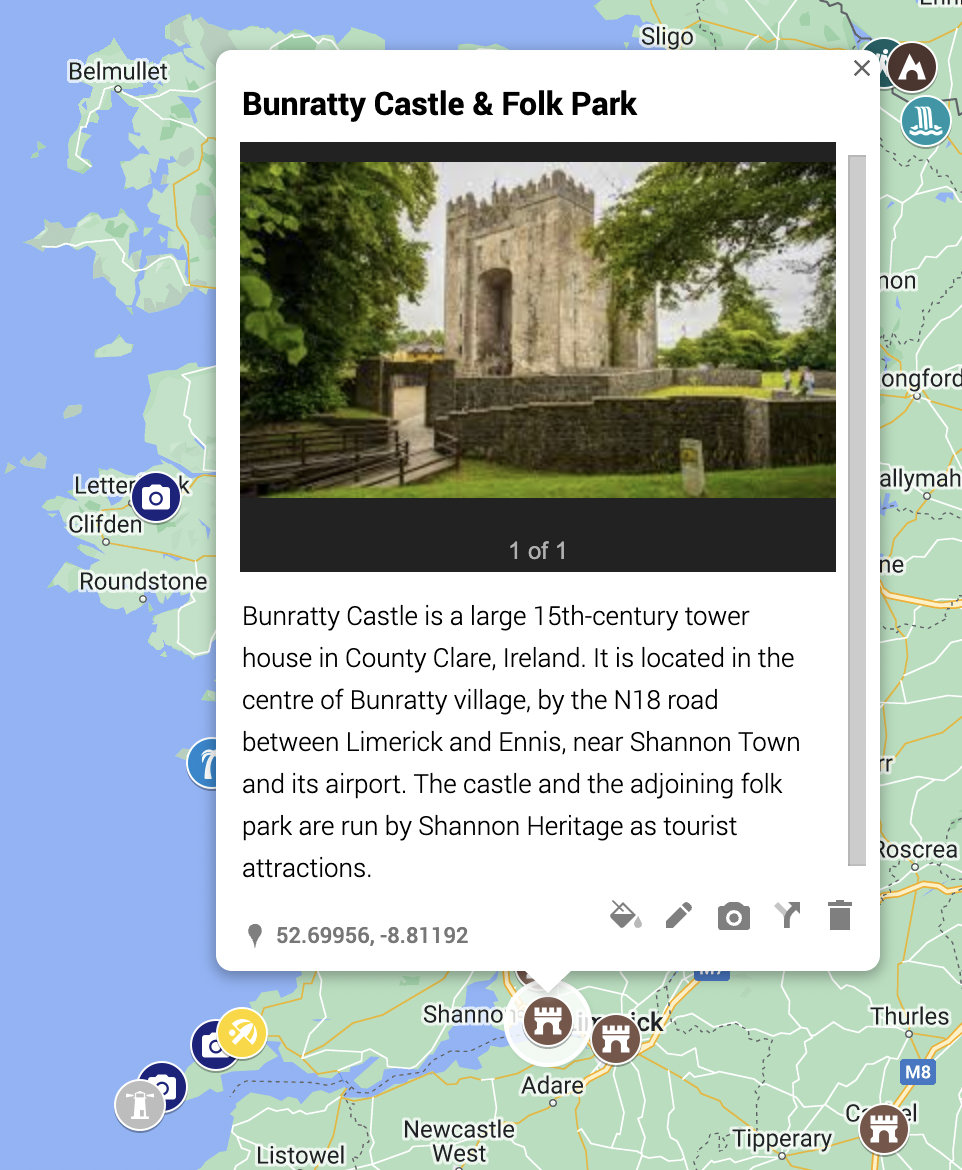Get directions via the fork arrow icon
The width and height of the screenshot is (962, 1170).
(x=787, y=914)
